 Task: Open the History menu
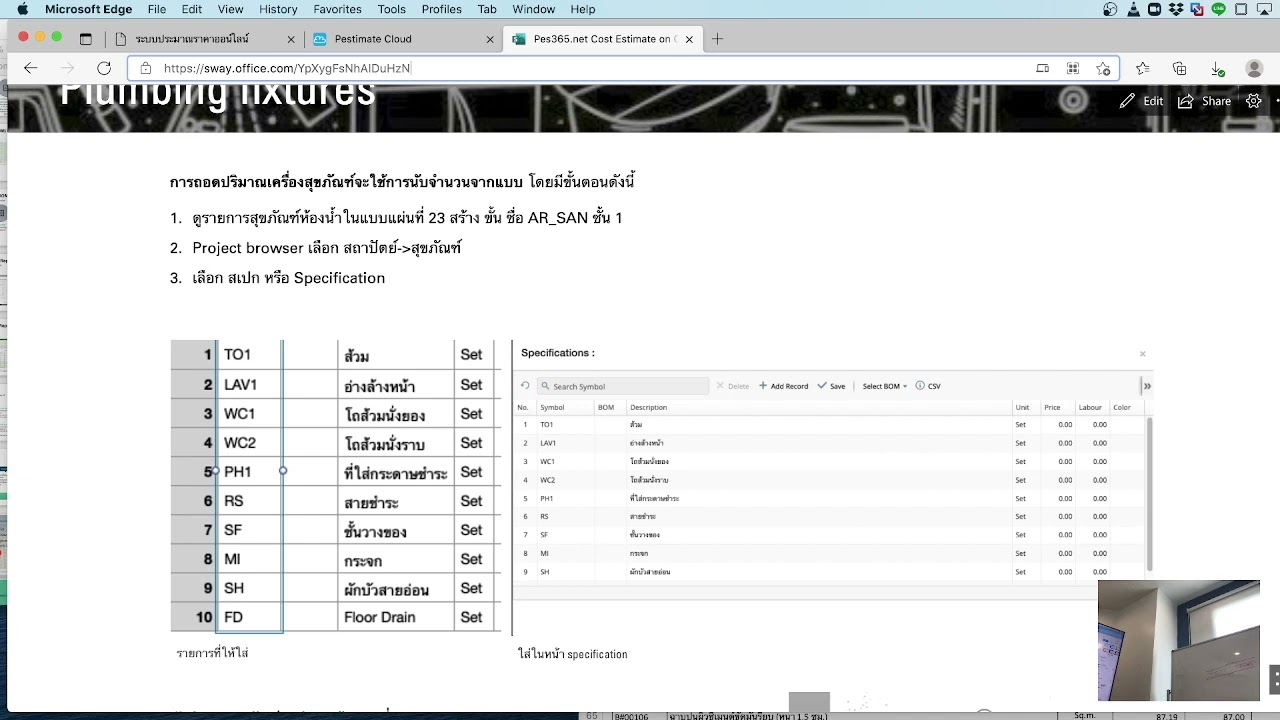278,9
